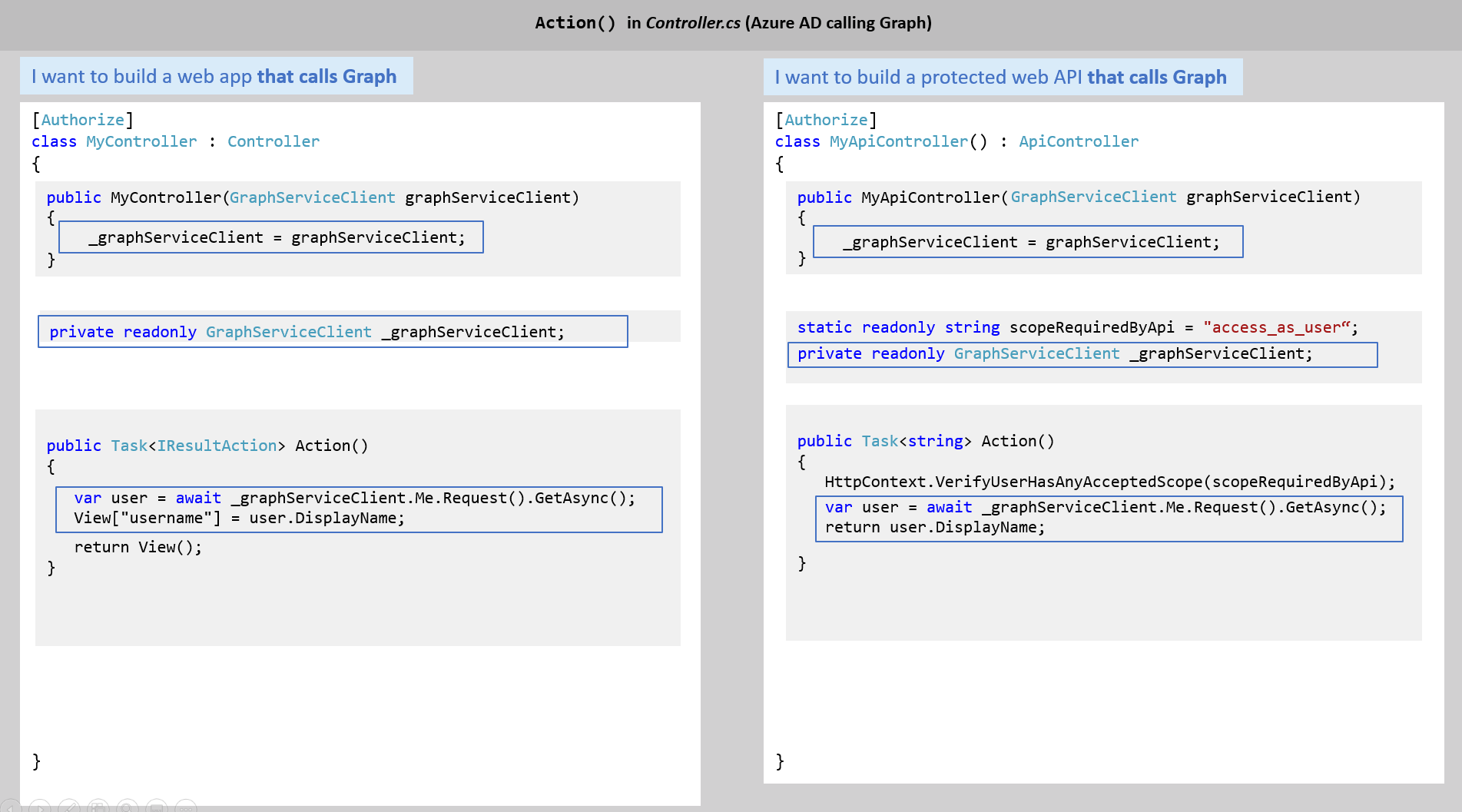This screenshot has width=1462, height=812.
Task: Click the GetAsync call line in the web API panel
Action: 1106,507
